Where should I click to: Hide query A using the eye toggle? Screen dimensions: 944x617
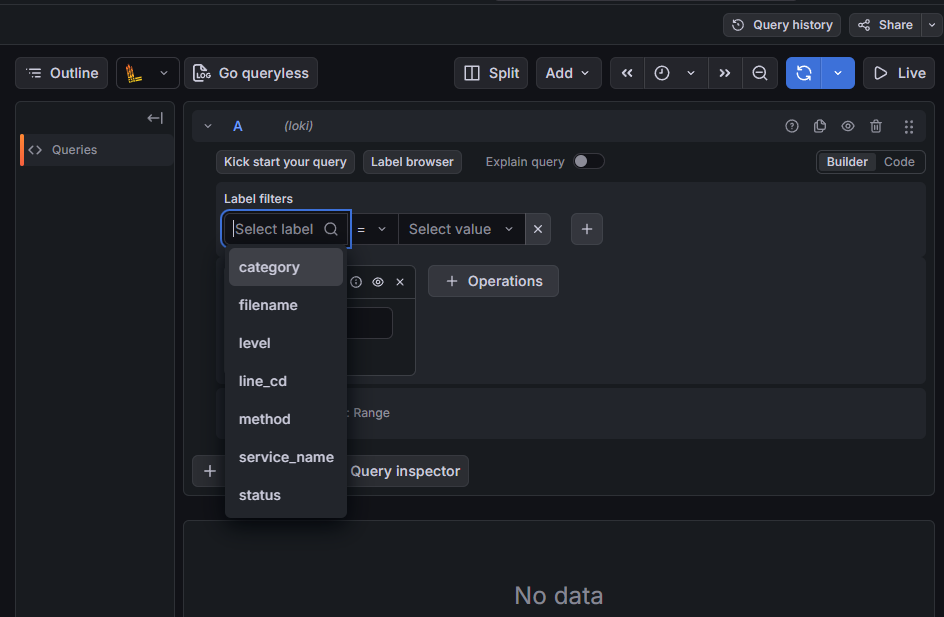tap(847, 125)
